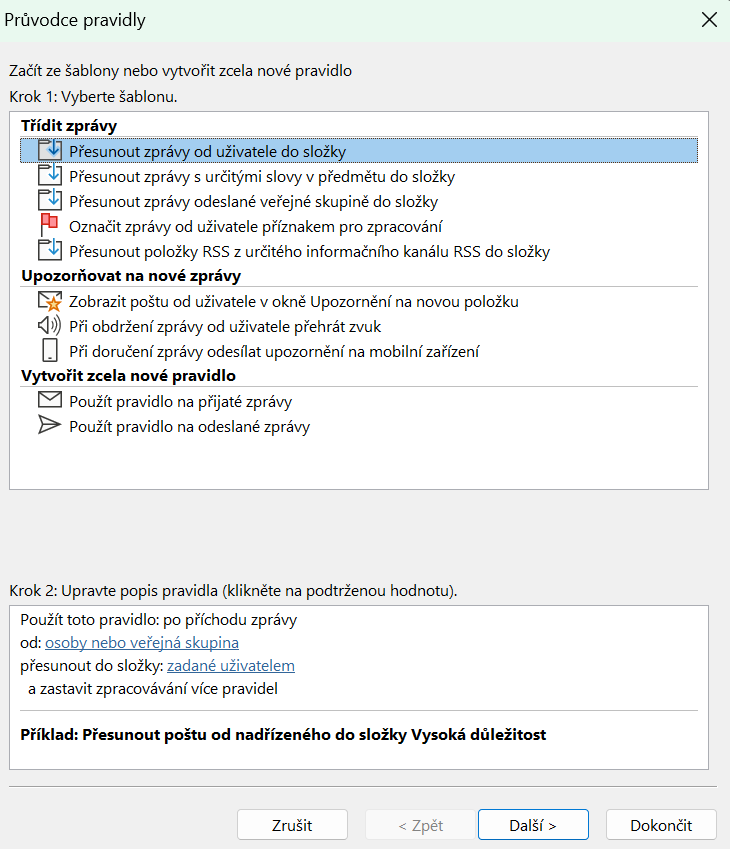Click the envelope star alert icon
The width and height of the screenshot is (730, 849).
tap(50, 301)
